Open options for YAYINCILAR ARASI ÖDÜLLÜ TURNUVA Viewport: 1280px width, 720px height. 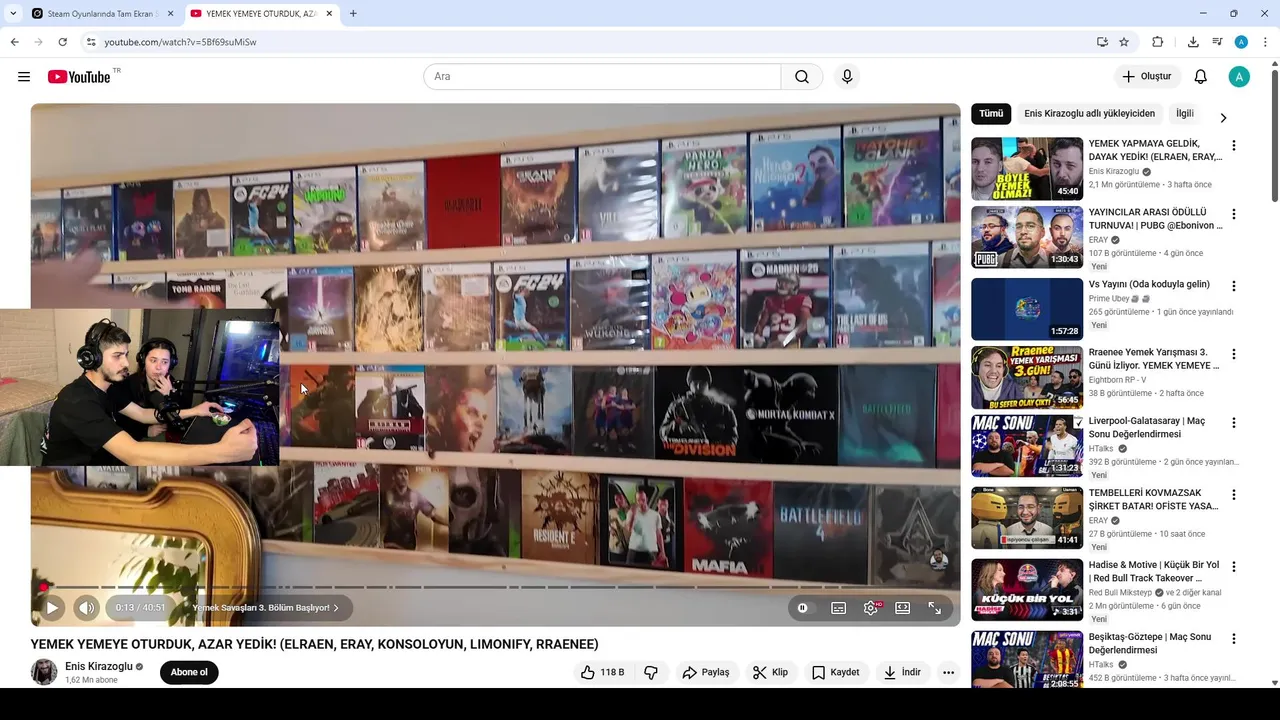click(1233, 214)
